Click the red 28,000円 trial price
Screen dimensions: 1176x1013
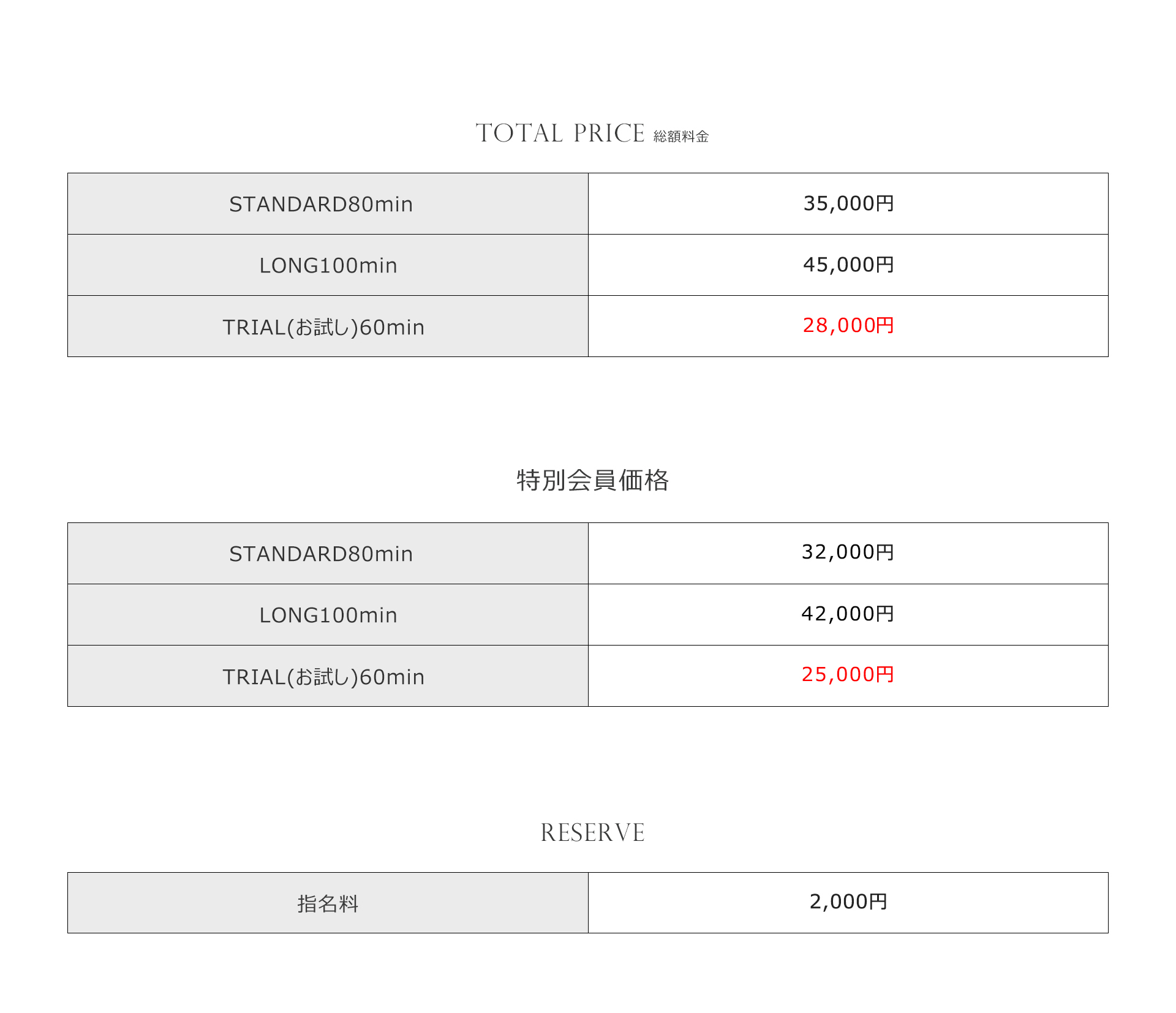pos(848,325)
